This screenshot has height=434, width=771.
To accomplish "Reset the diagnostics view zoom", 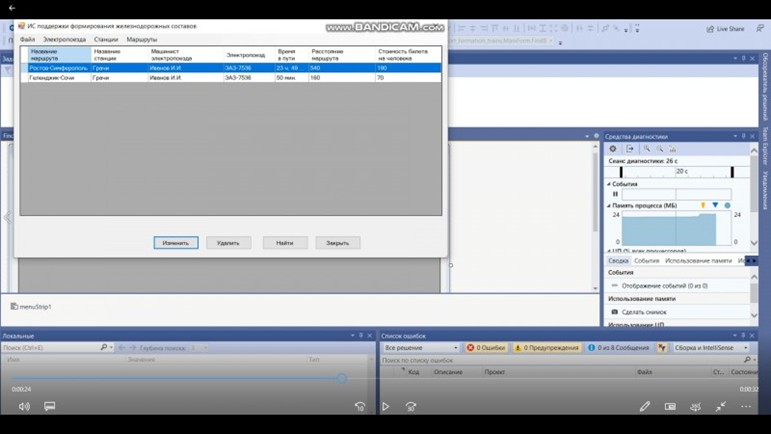I will (x=673, y=149).
